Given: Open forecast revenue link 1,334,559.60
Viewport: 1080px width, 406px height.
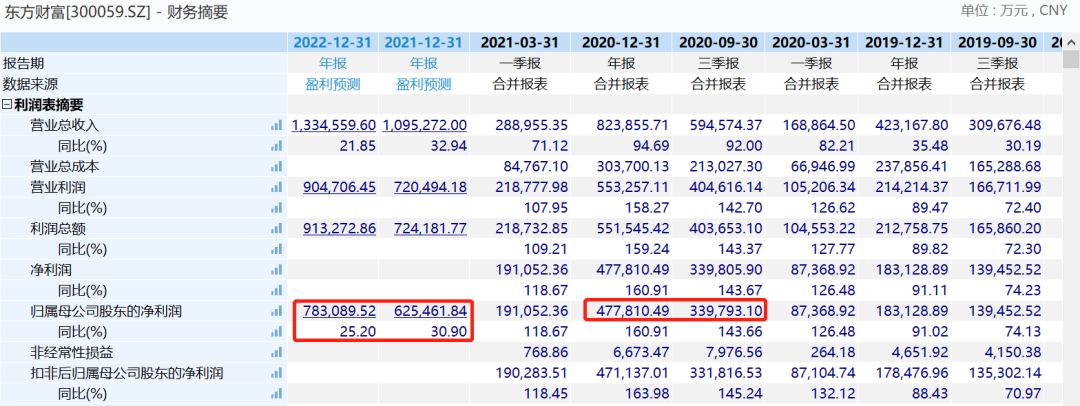Looking at the screenshot, I should [334, 125].
